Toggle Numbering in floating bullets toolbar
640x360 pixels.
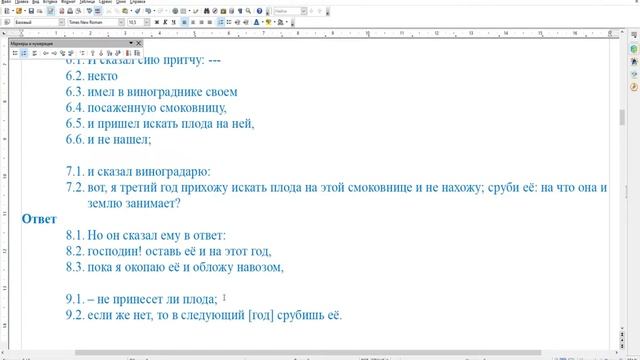click(24, 53)
